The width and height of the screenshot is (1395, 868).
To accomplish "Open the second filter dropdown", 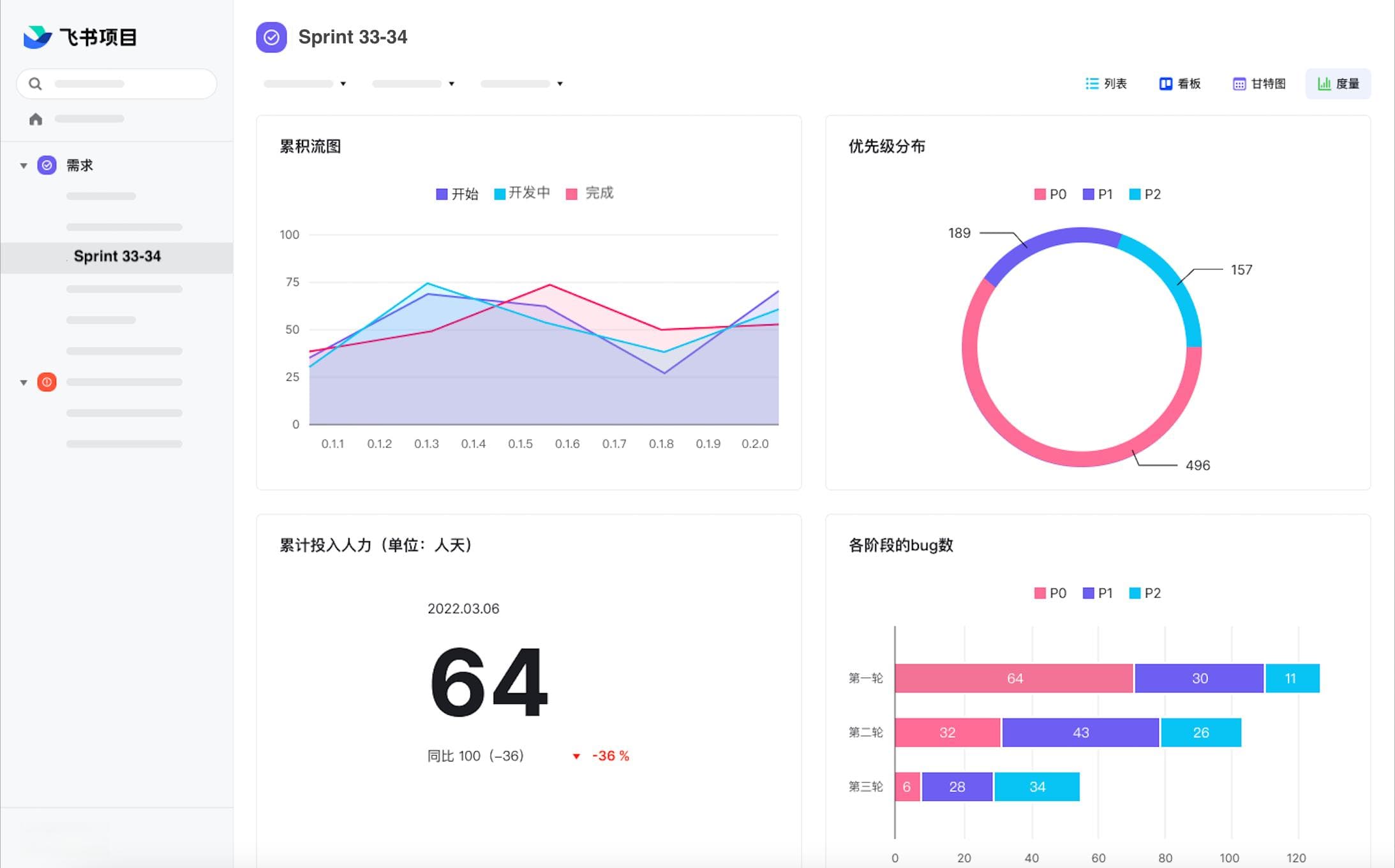I will 414,84.
